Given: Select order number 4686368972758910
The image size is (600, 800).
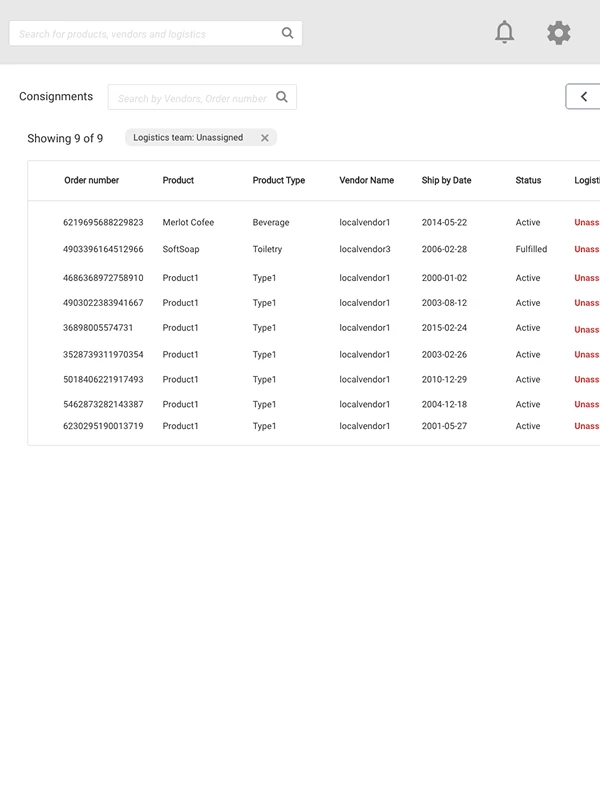Looking at the screenshot, I should 103,278.
